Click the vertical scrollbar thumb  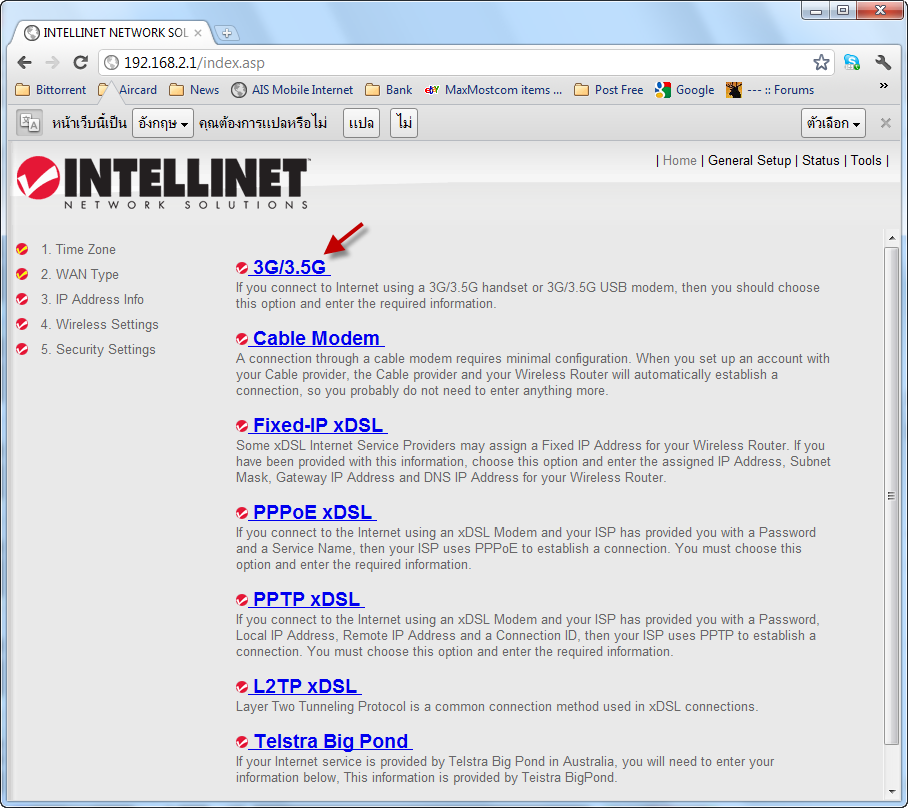[892, 496]
